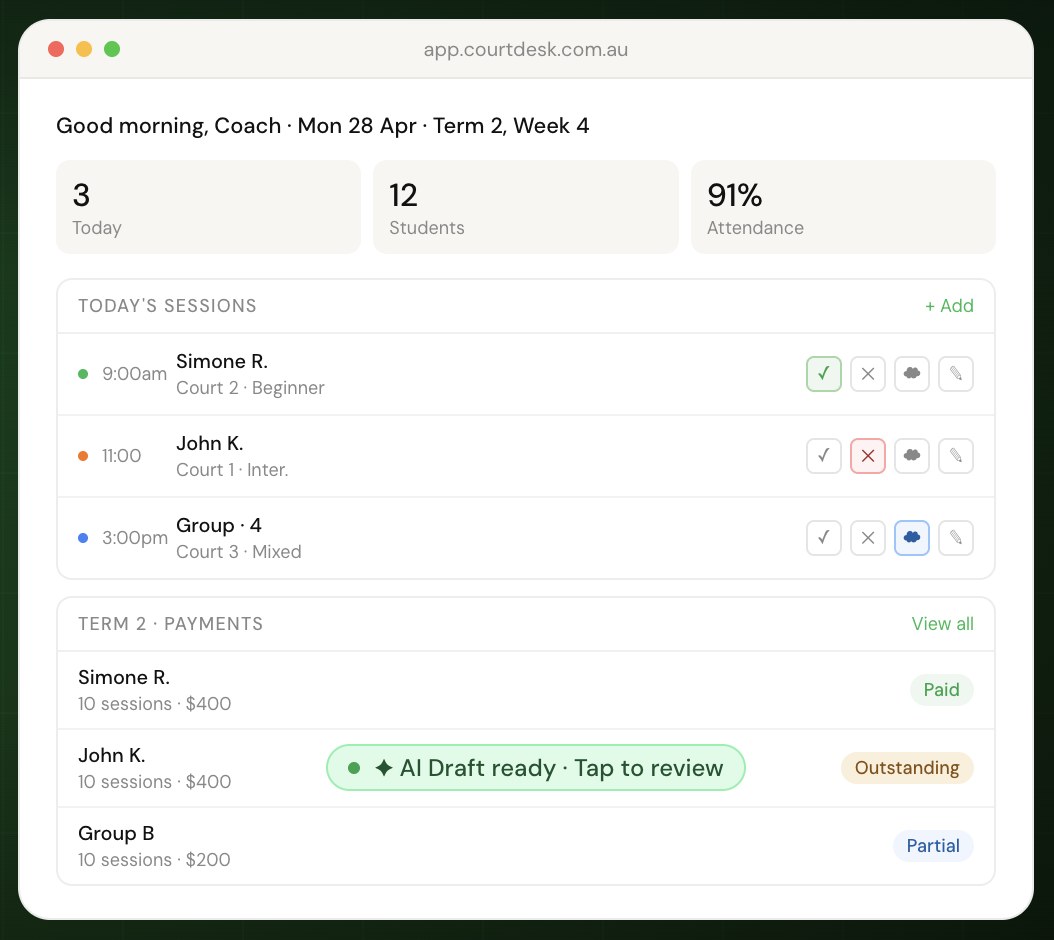Mark John K. session as attended
The height and width of the screenshot is (940, 1054).
823,456
